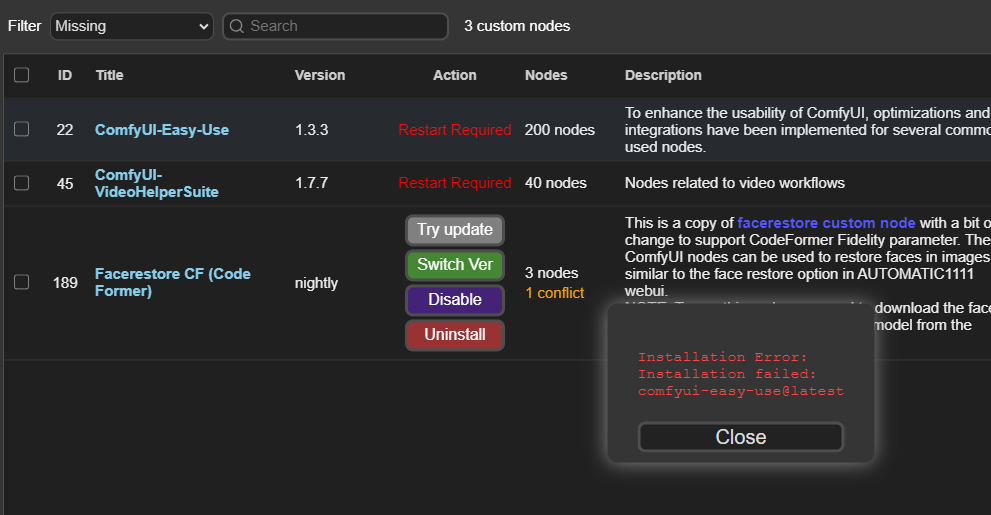Click the search magnifier icon
The height and width of the screenshot is (515, 991).
[237, 26]
